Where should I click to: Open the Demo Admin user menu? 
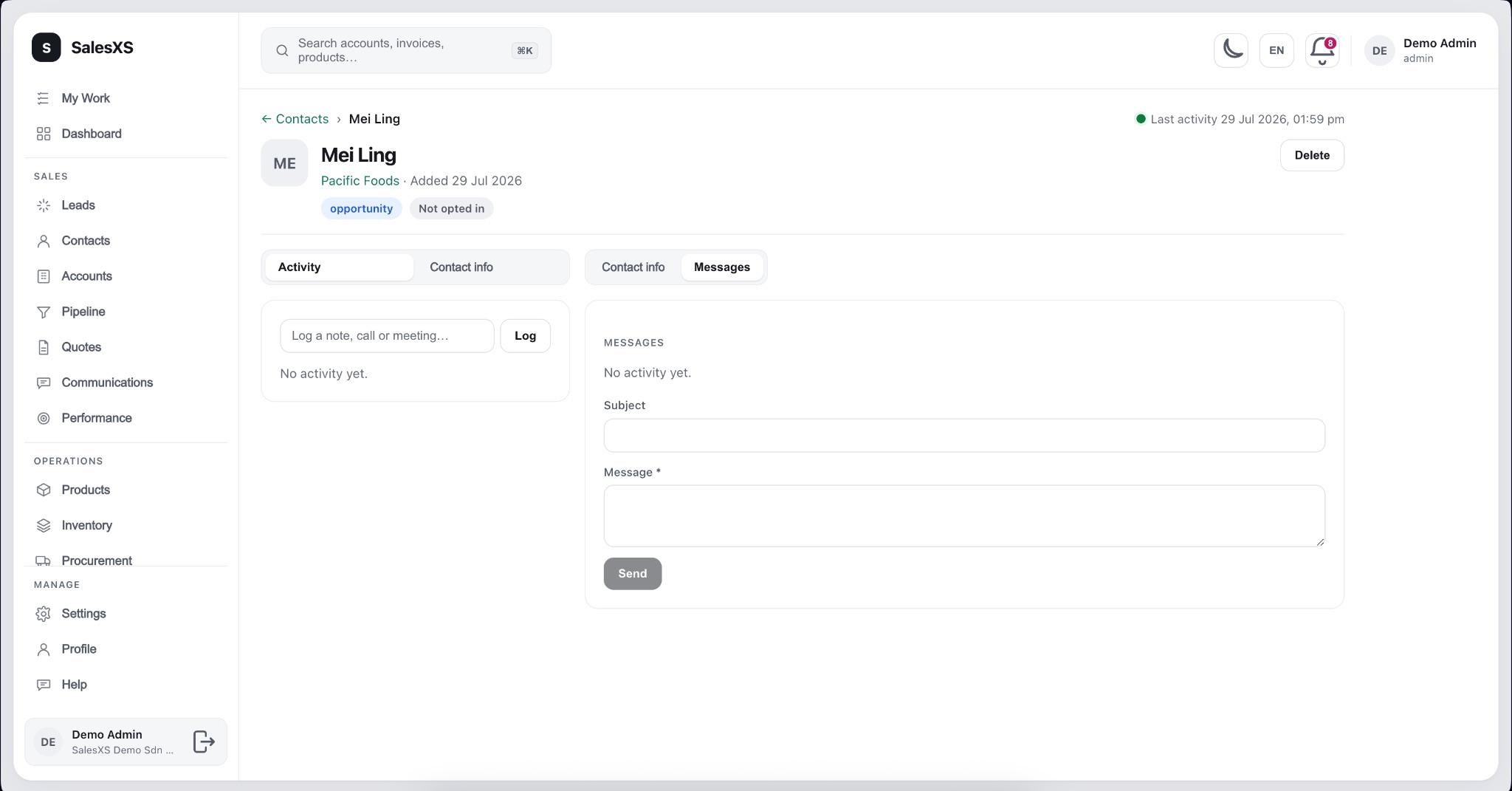click(x=1420, y=50)
